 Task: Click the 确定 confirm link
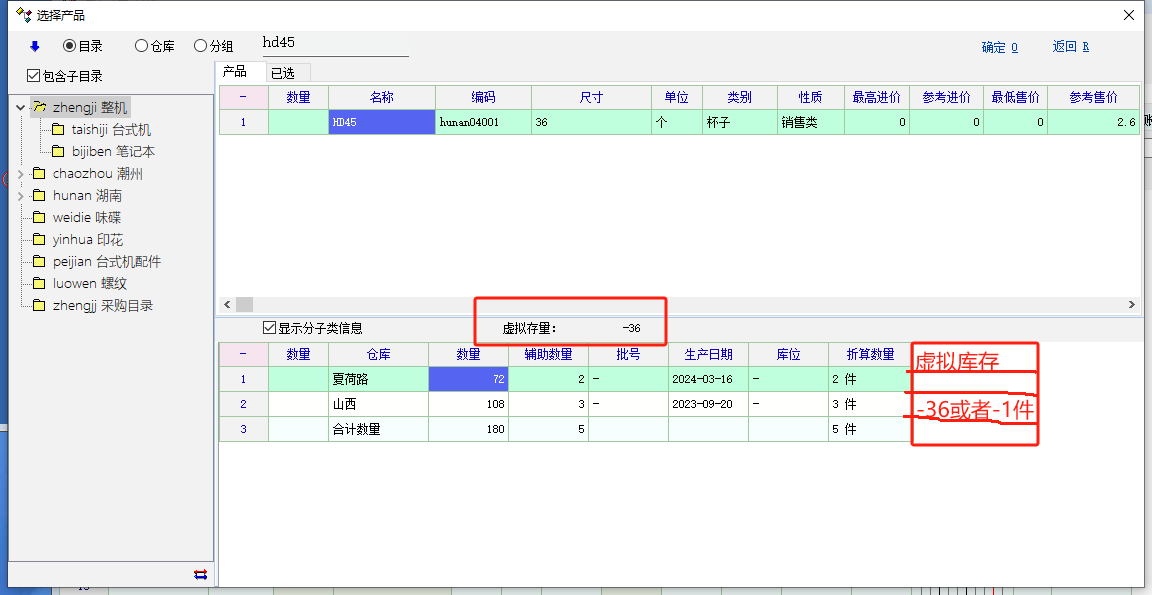999,47
